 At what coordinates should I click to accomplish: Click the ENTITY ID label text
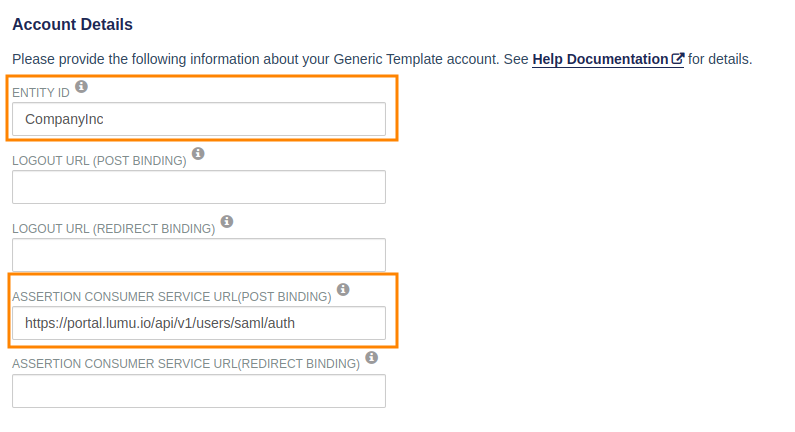(x=40, y=92)
